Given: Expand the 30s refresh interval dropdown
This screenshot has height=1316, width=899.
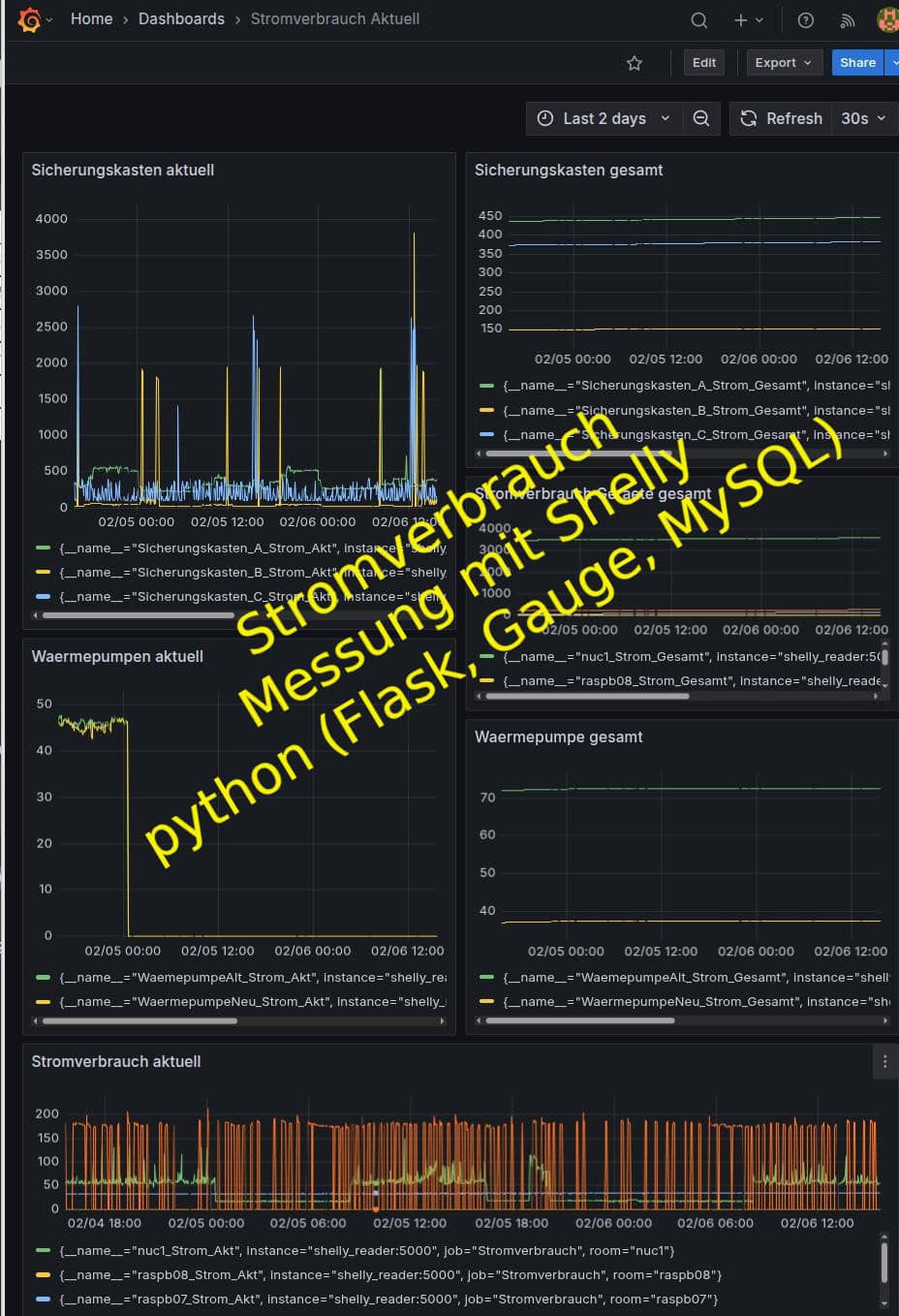Looking at the screenshot, I should (x=863, y=118).
